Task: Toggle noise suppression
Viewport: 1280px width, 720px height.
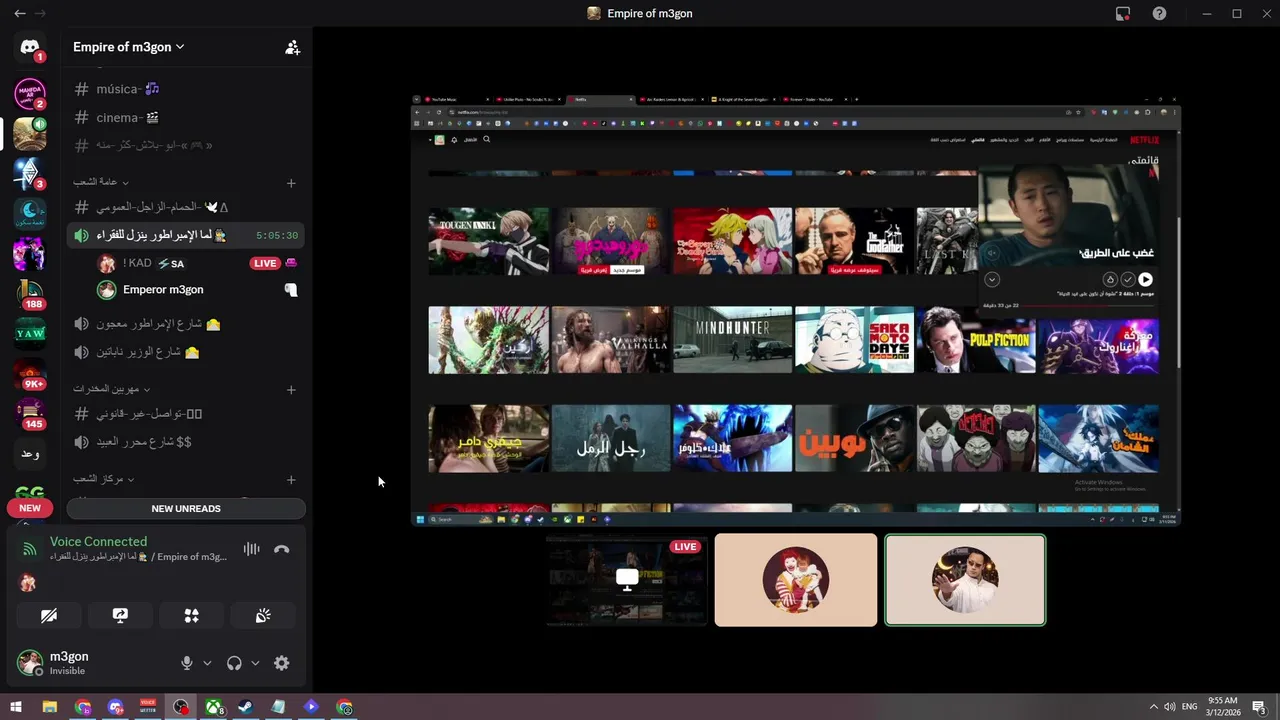Action: (x=251, y=549)
